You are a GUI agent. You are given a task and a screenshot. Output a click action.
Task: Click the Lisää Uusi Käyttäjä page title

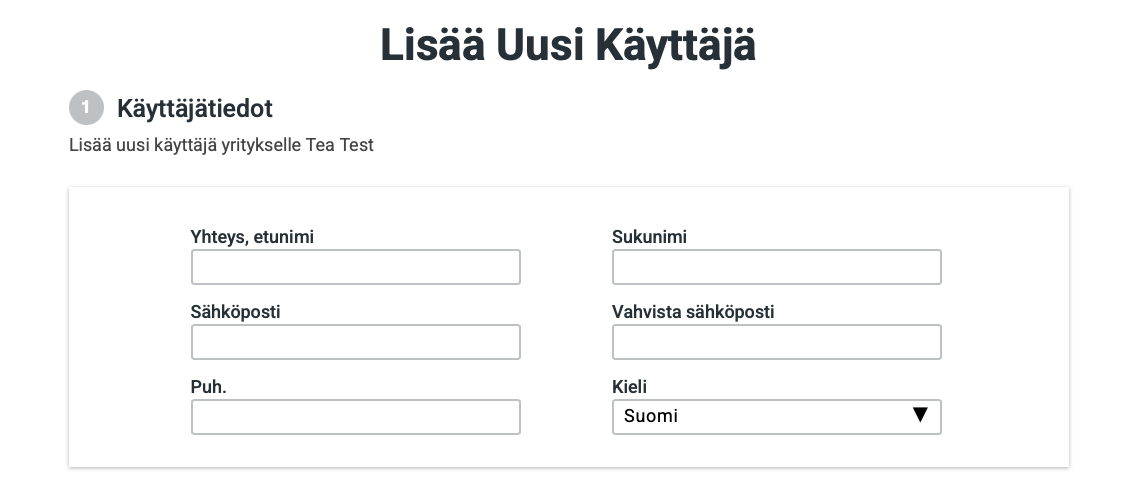(567, 46)
